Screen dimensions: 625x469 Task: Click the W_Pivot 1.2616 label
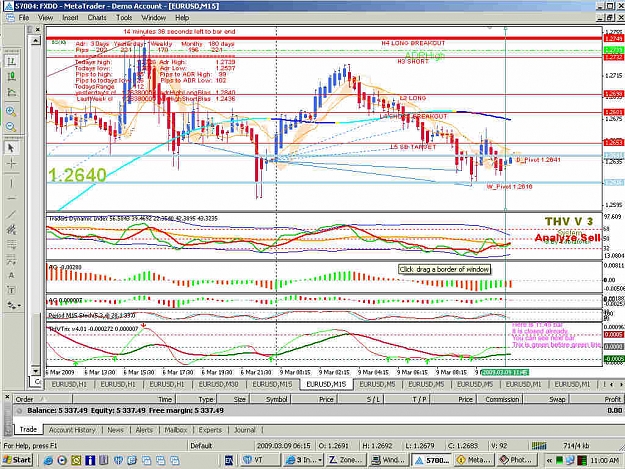point(509,186)
